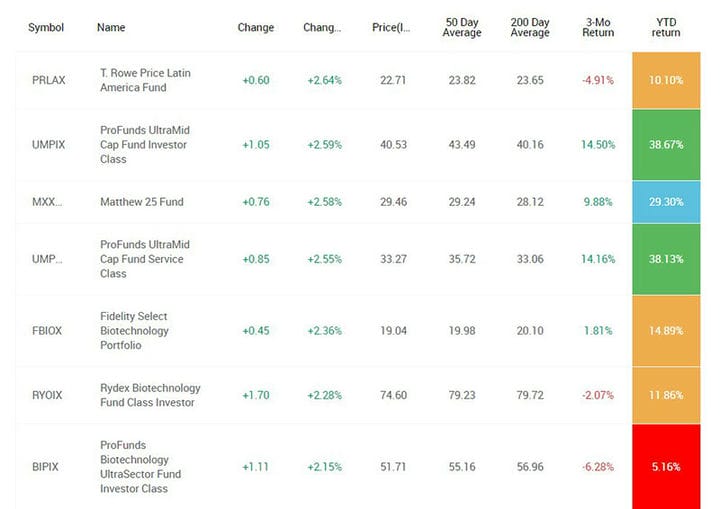The image size is (720, 509).
Task: Sort by the 3-Mo Return header
Action: pyautogui.click(x=598, y=28)
